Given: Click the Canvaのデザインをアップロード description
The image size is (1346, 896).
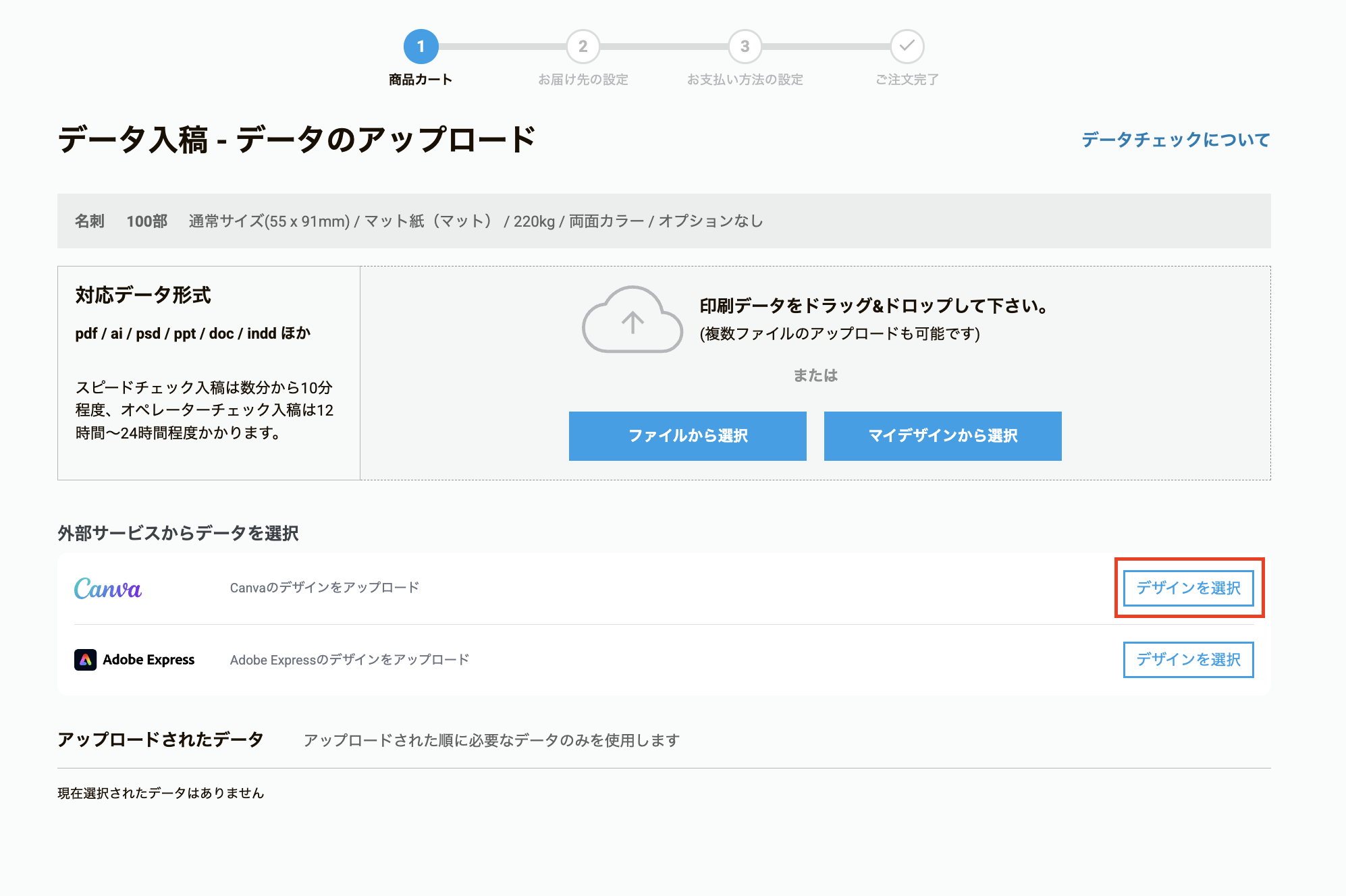Looking at the screenshot, I should coord(325,588).
